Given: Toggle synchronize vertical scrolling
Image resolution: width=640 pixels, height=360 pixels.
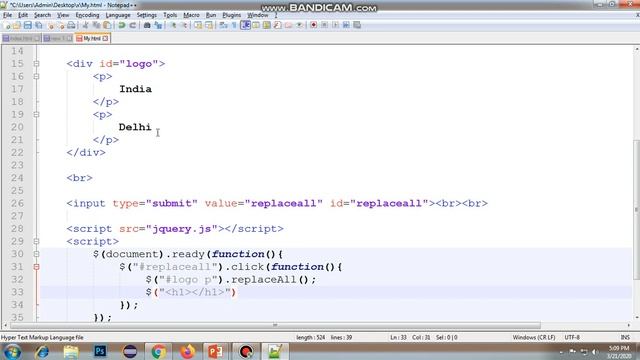Looking at the screenshot, I should [198, 25].
